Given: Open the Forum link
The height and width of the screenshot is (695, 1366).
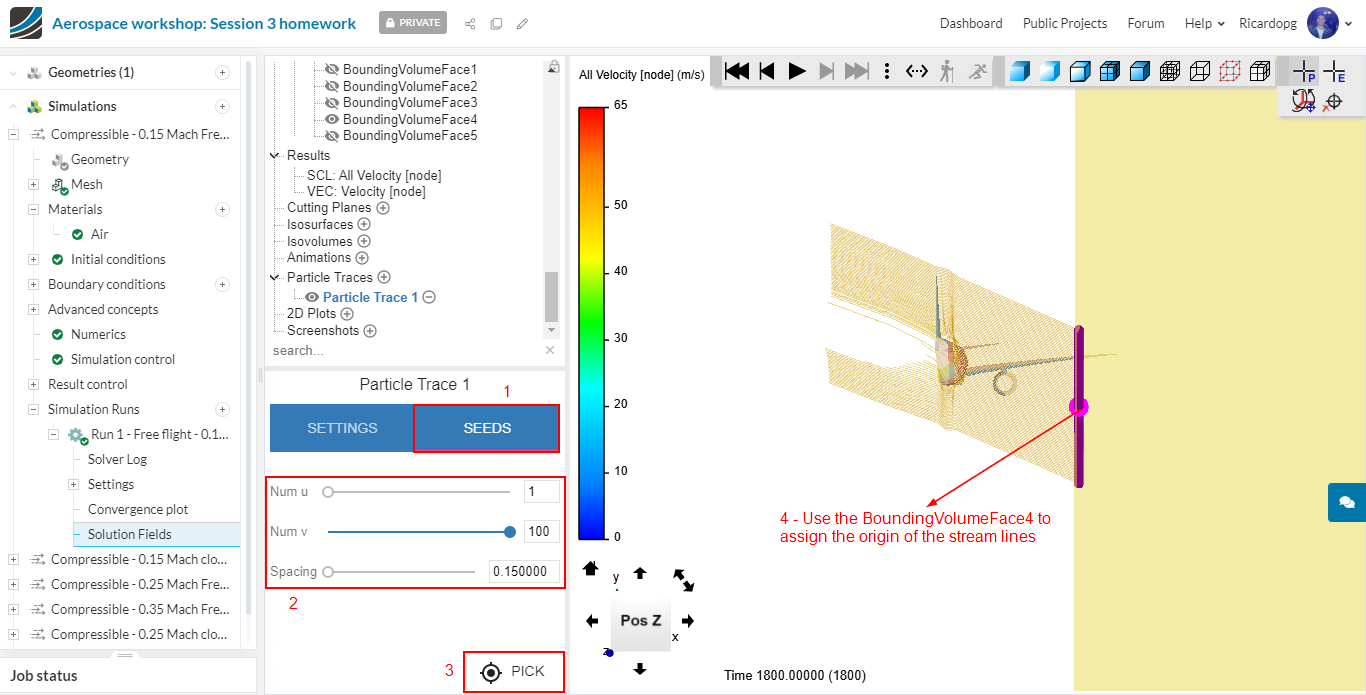Looking at the screenshot, I should click(1146, 23).
